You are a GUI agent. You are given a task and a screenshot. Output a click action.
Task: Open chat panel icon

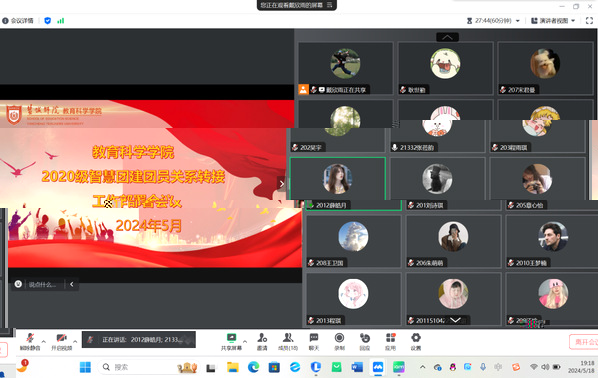point(314,341)
